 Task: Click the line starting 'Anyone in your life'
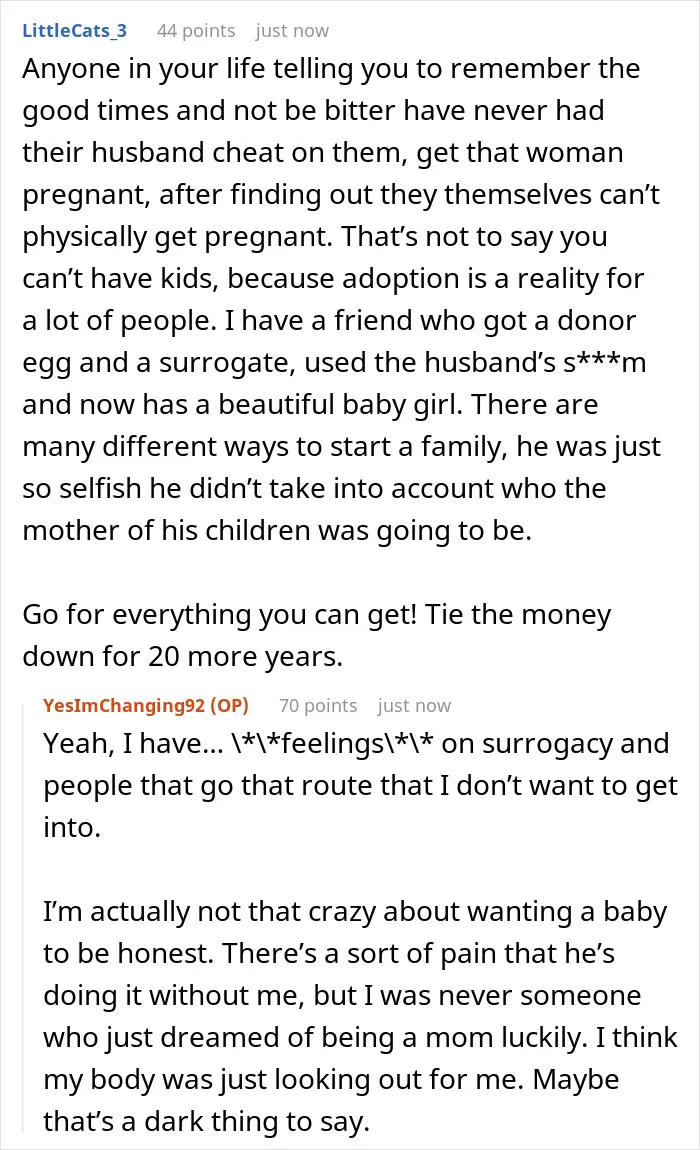point(331,69)
